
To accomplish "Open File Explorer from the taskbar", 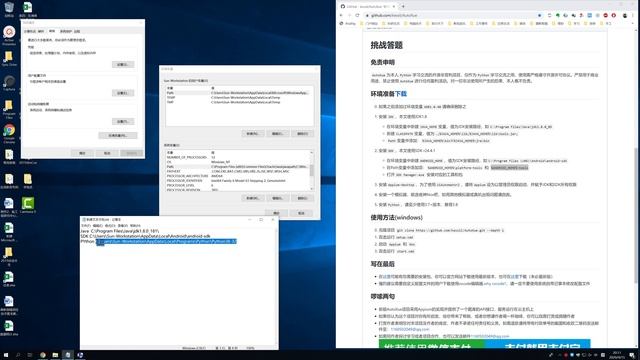I will pyautogui.click(x=55, y=355).
